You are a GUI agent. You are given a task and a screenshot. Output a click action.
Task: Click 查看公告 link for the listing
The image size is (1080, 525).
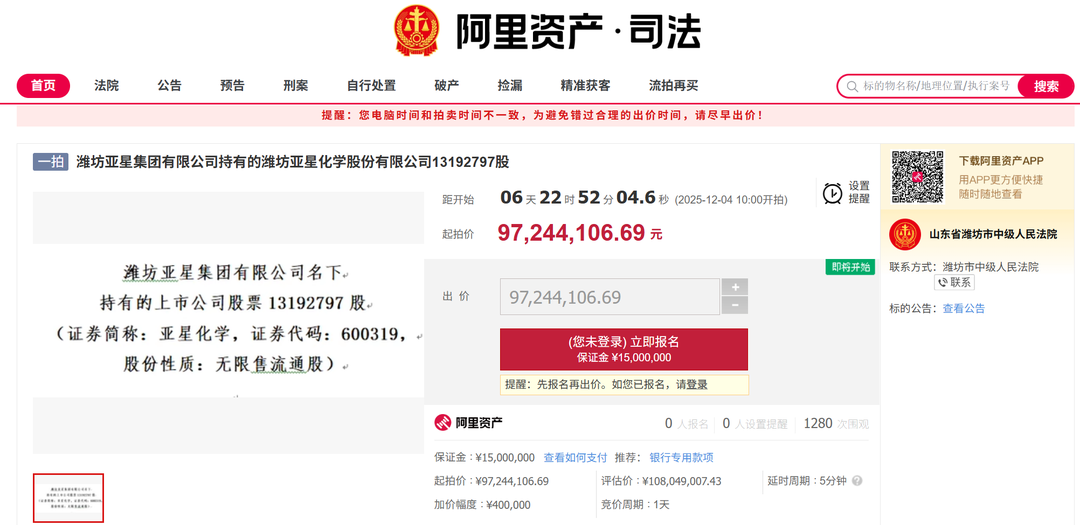click(x=963, y=309)
